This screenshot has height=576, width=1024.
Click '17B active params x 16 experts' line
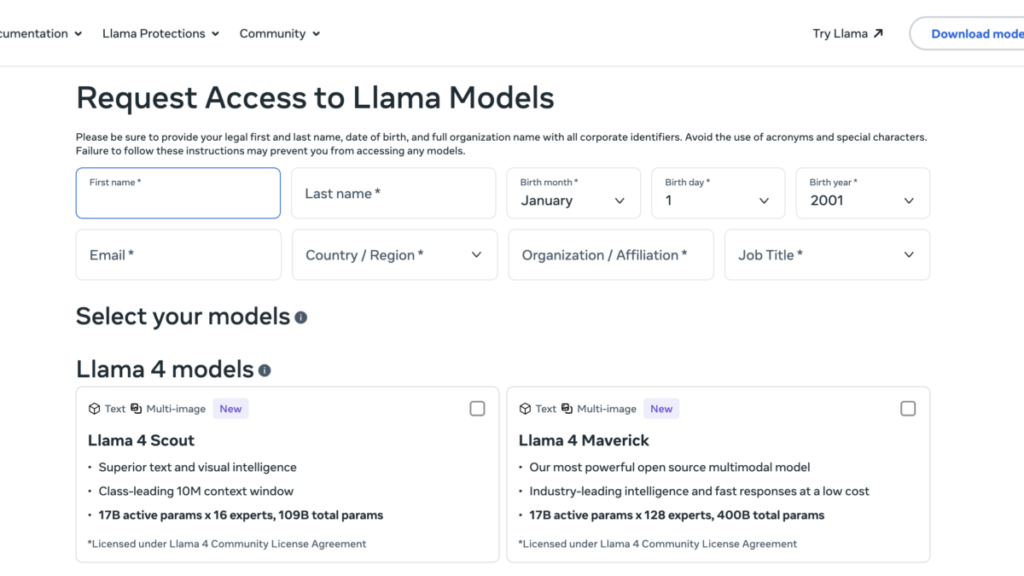240,515
